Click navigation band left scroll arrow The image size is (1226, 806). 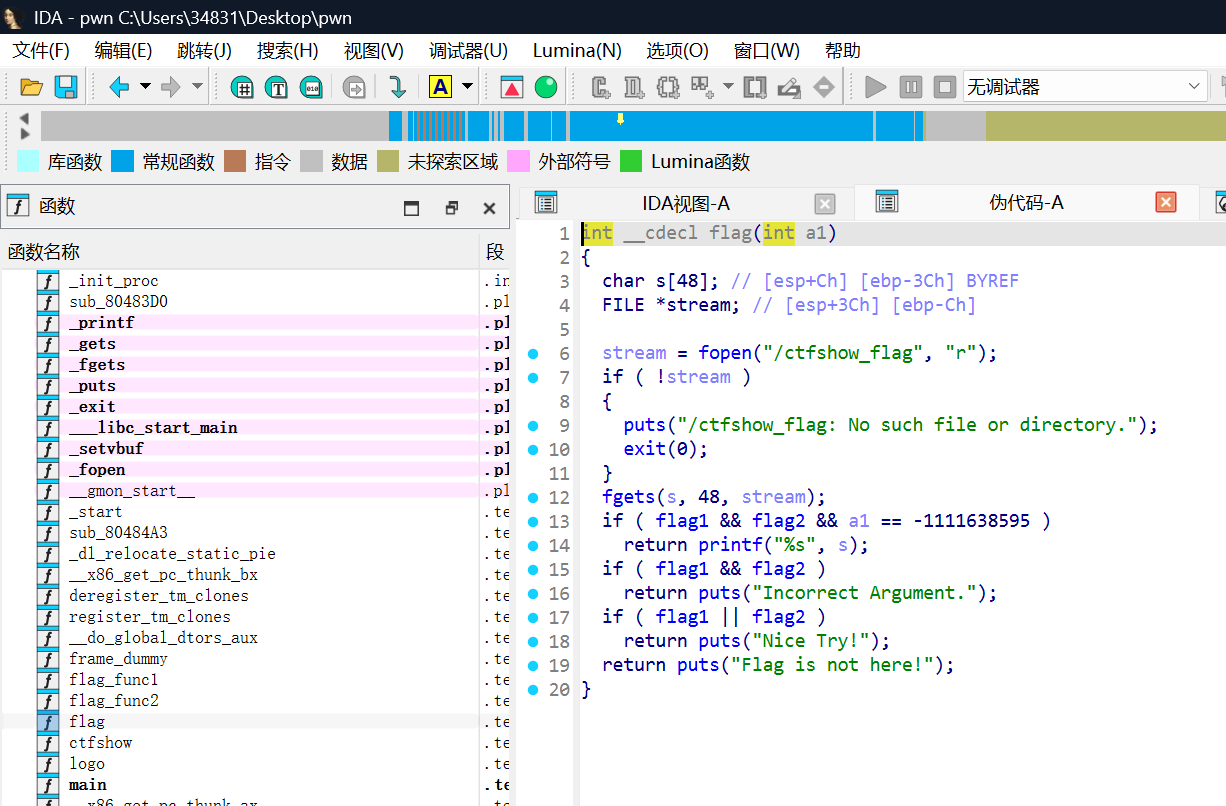point(25,118)
